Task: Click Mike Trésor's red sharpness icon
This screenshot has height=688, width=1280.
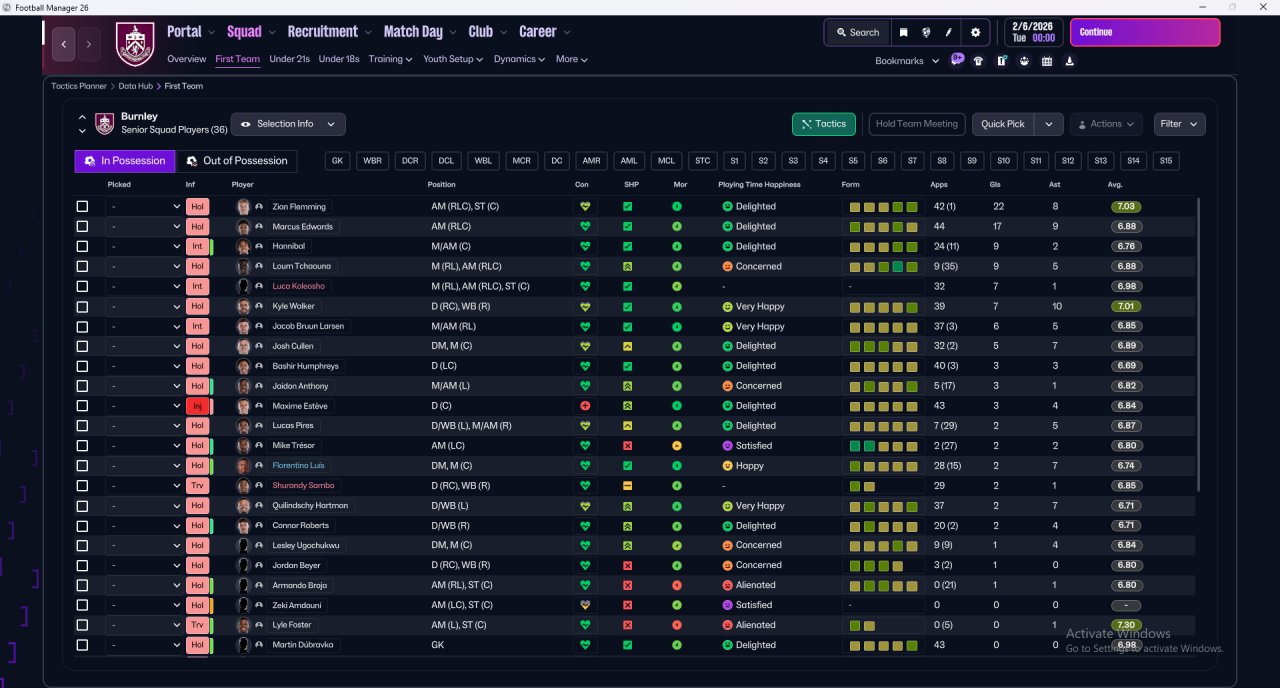Action: click(x=627, y=446)
